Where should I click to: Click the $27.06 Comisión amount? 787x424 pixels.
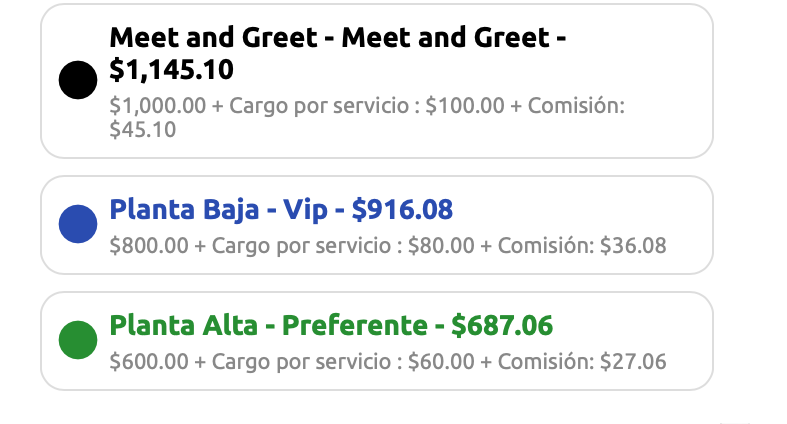(633, 362)
